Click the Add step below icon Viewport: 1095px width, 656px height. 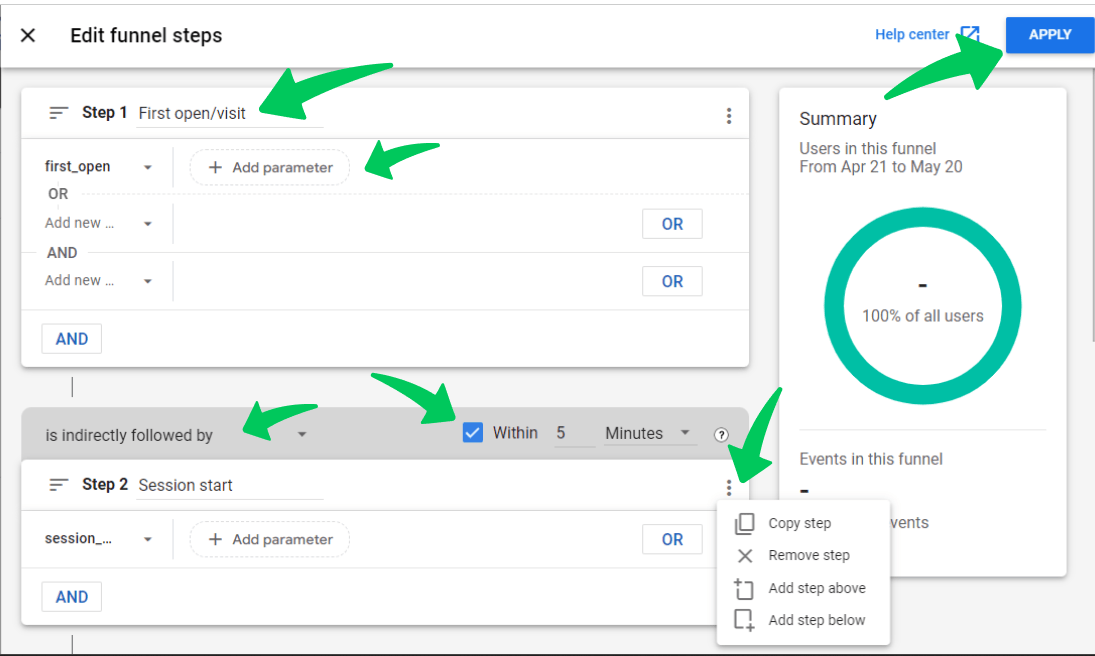[x=743, y=620]
